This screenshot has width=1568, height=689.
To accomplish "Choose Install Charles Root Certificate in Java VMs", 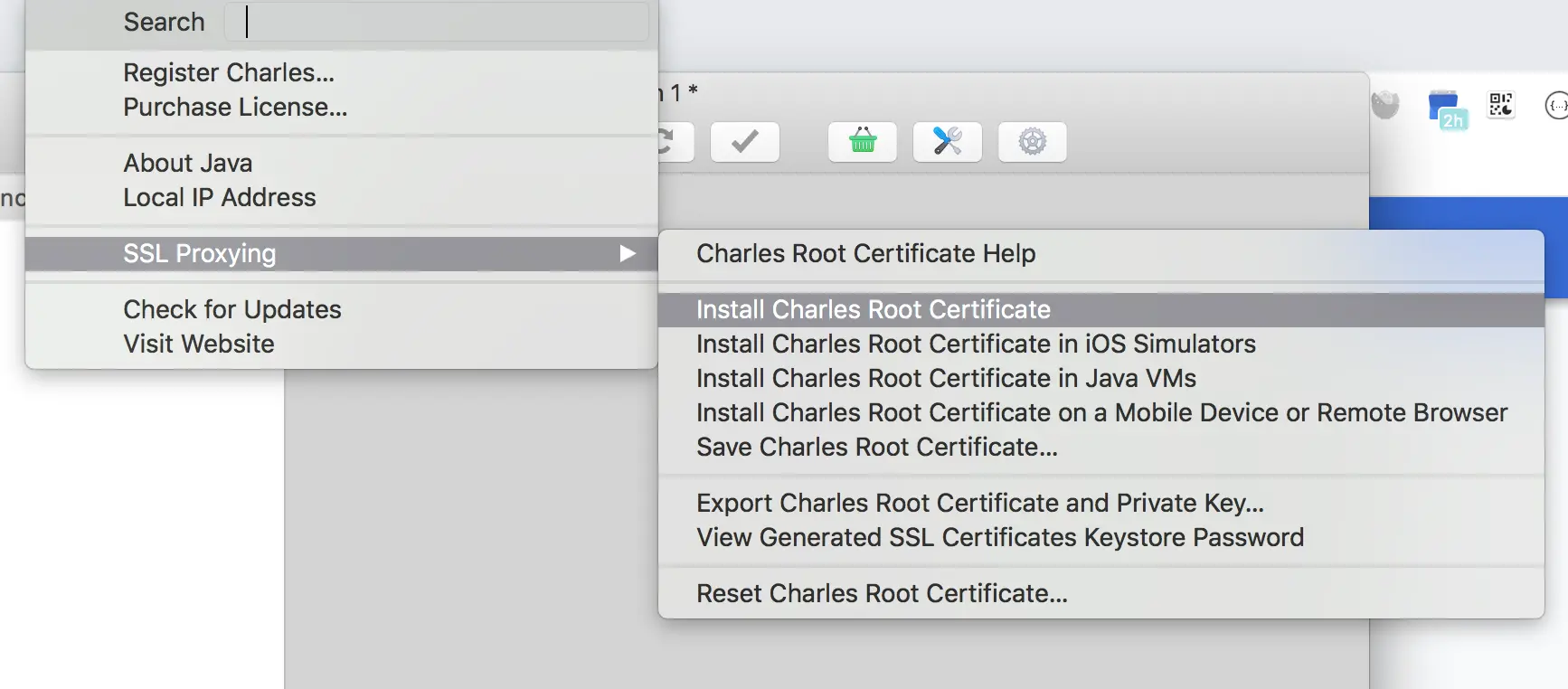I will coord(1101,378).
